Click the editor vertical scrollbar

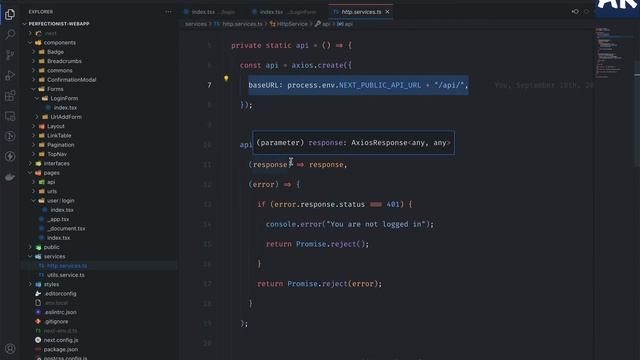coord(637,113)
